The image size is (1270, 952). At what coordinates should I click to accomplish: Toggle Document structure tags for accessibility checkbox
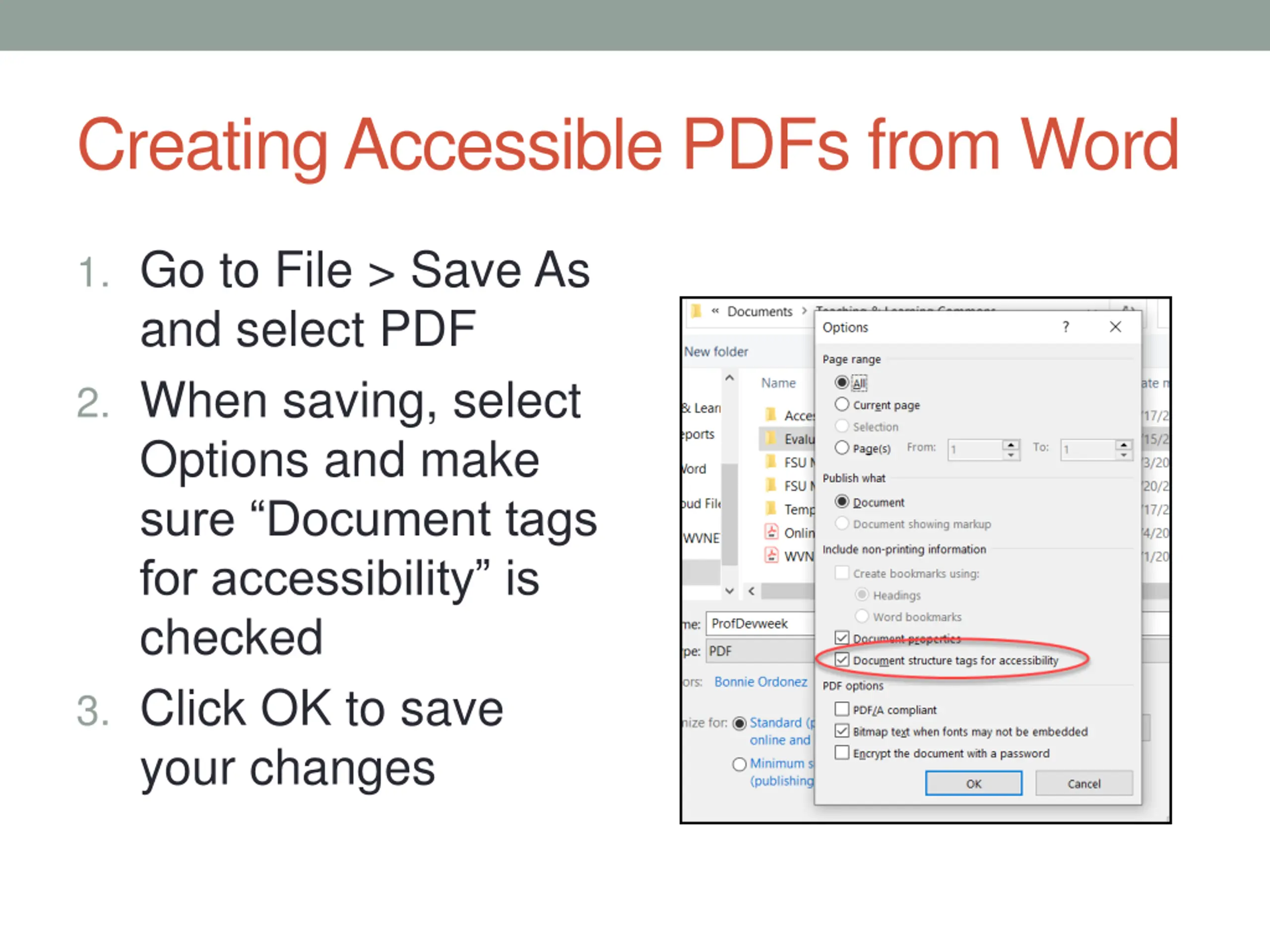click(842, 660)
